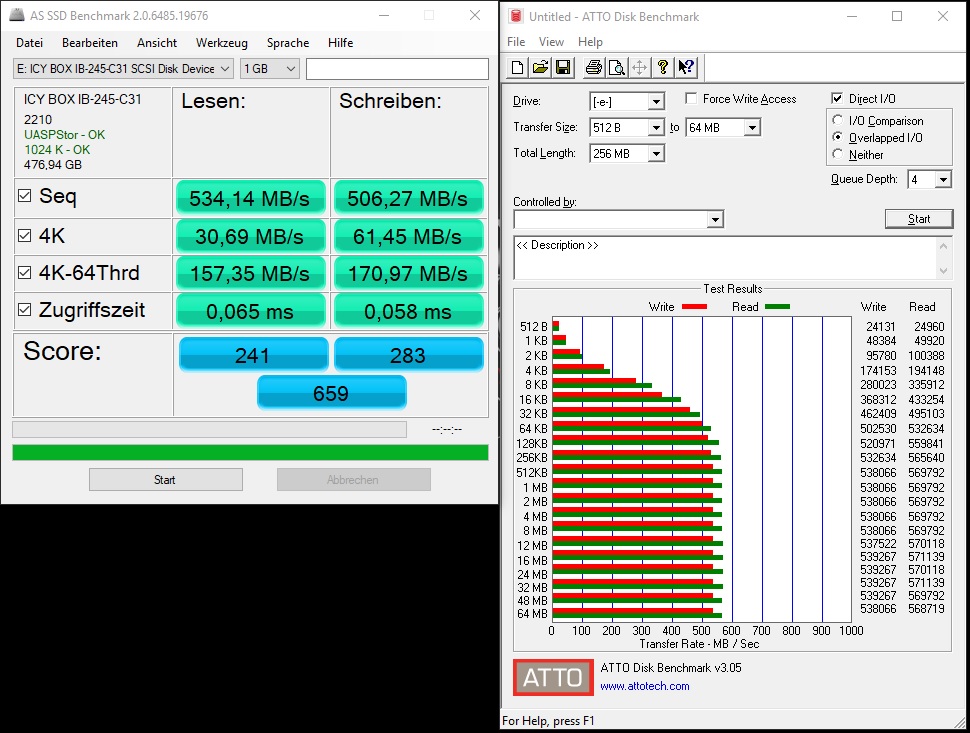Image resolution: width=970 pixels, height=733 pixels.
Task: Uncheck the 4K test checkbox
Action: coord(25,236)
